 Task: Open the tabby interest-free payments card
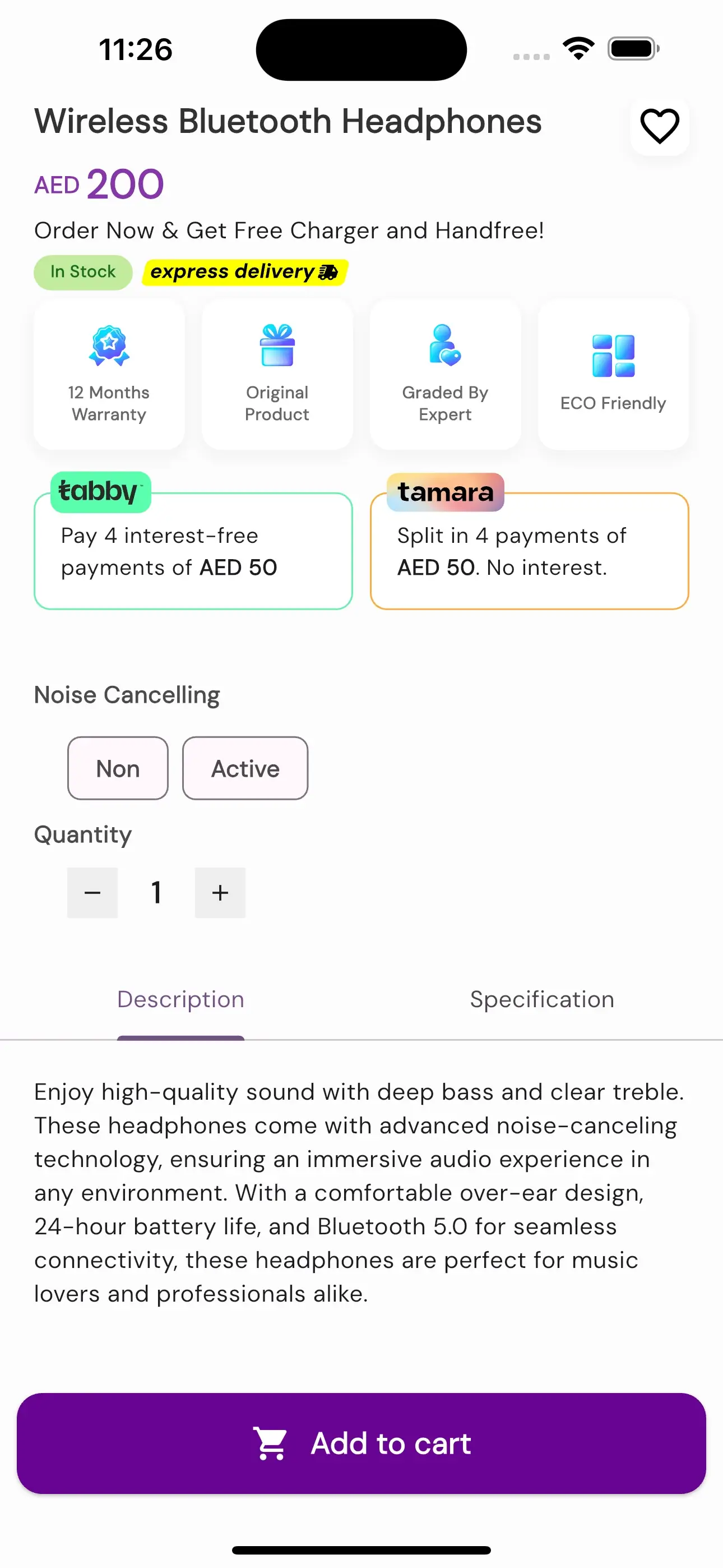193,551
